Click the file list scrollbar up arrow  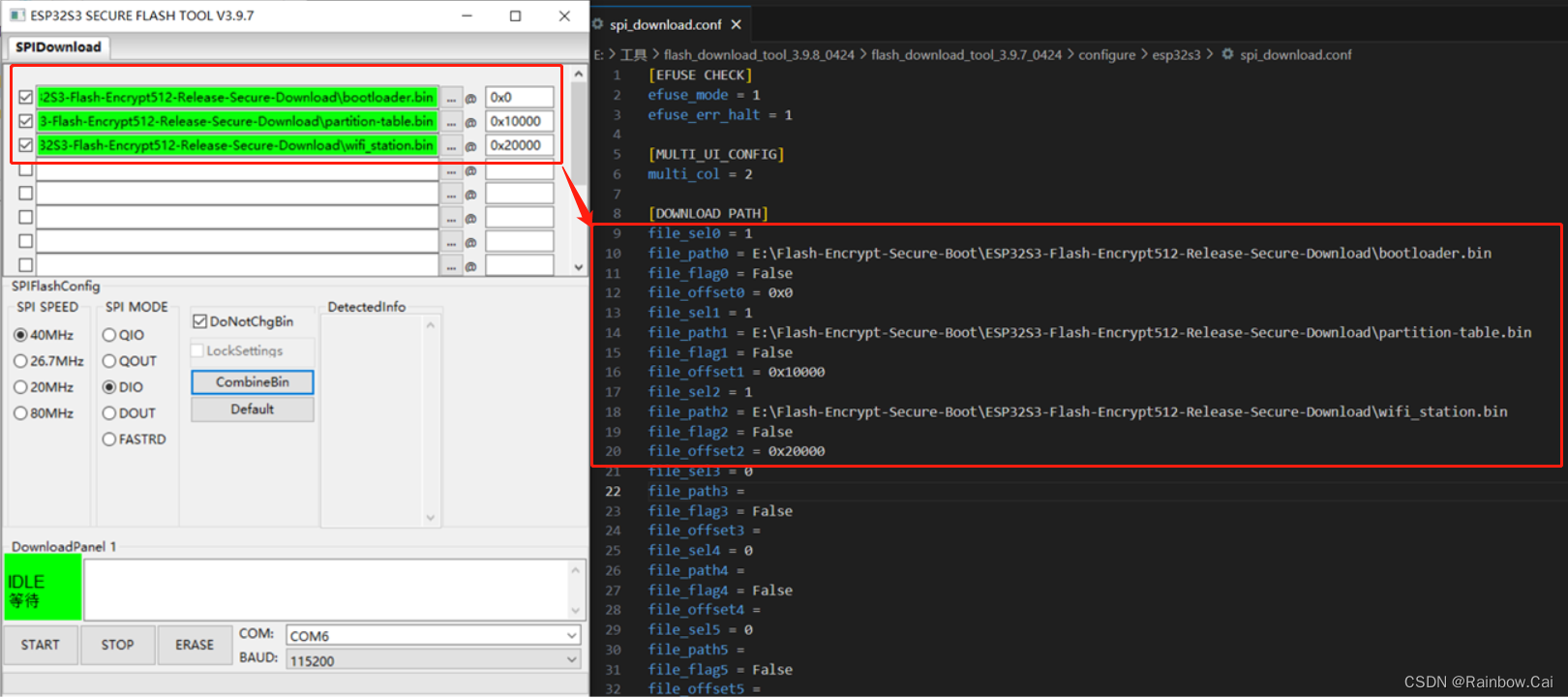[579, 74]
